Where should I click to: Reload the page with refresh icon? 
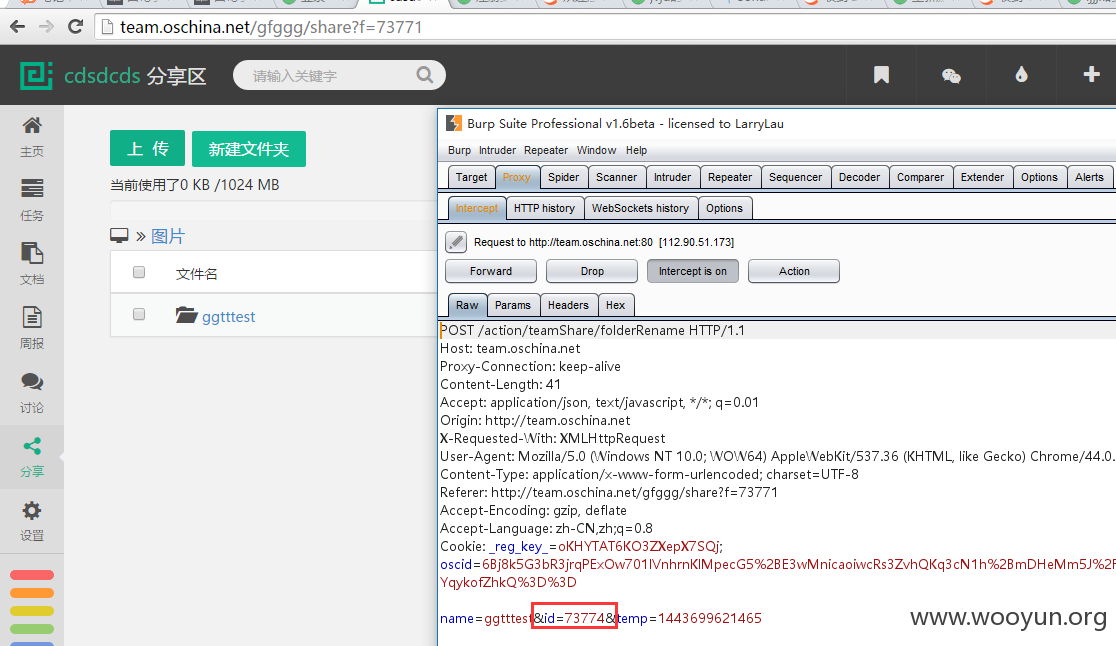pyautogui.click(x=75, y=27)
